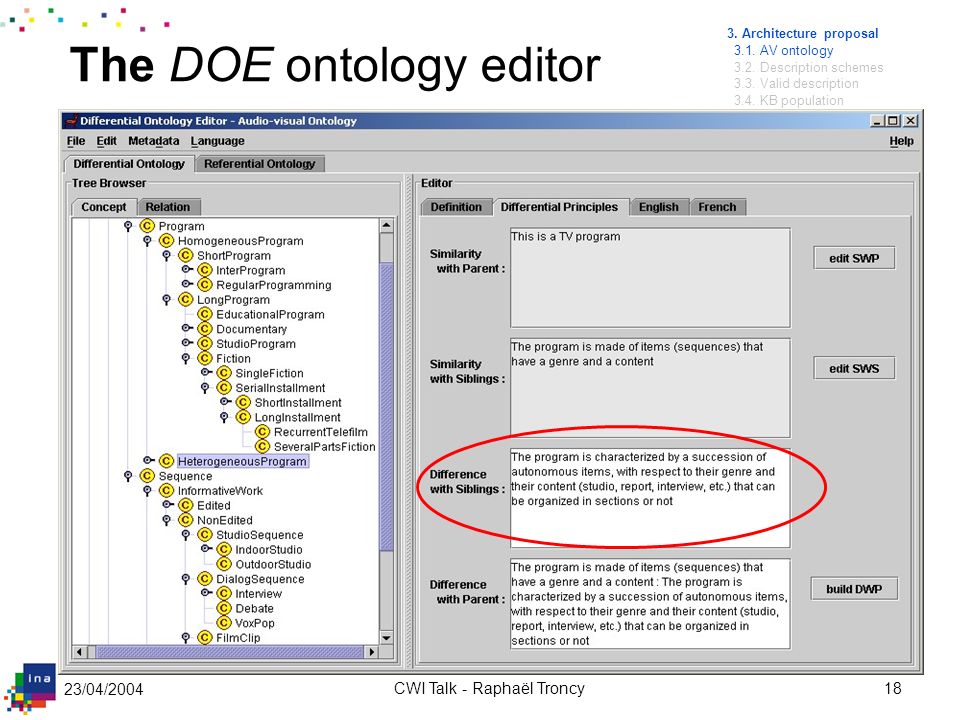Open the Edit menu
The image size is (960, 720).
tap(106, 141)
